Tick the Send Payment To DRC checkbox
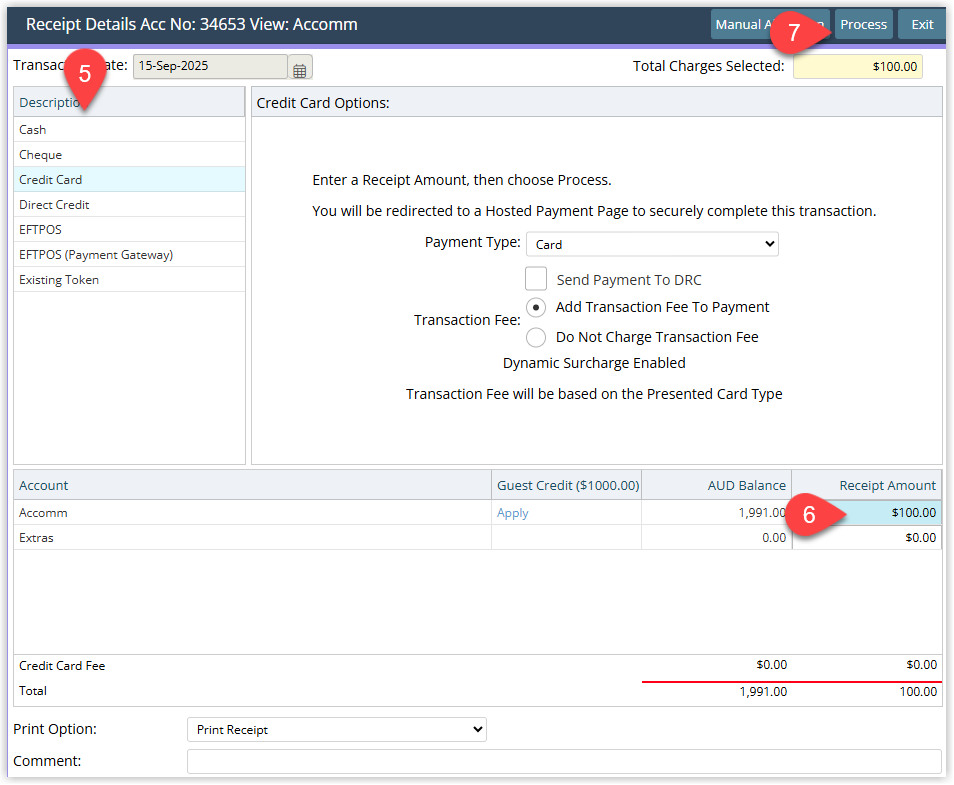Viewport: 954px width, 785px height. (536, 279)
